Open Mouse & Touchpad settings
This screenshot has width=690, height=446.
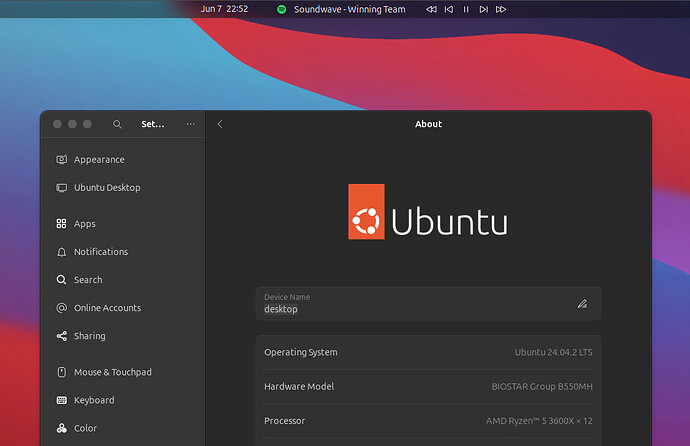pyautogui.click(x=113, y=372)
